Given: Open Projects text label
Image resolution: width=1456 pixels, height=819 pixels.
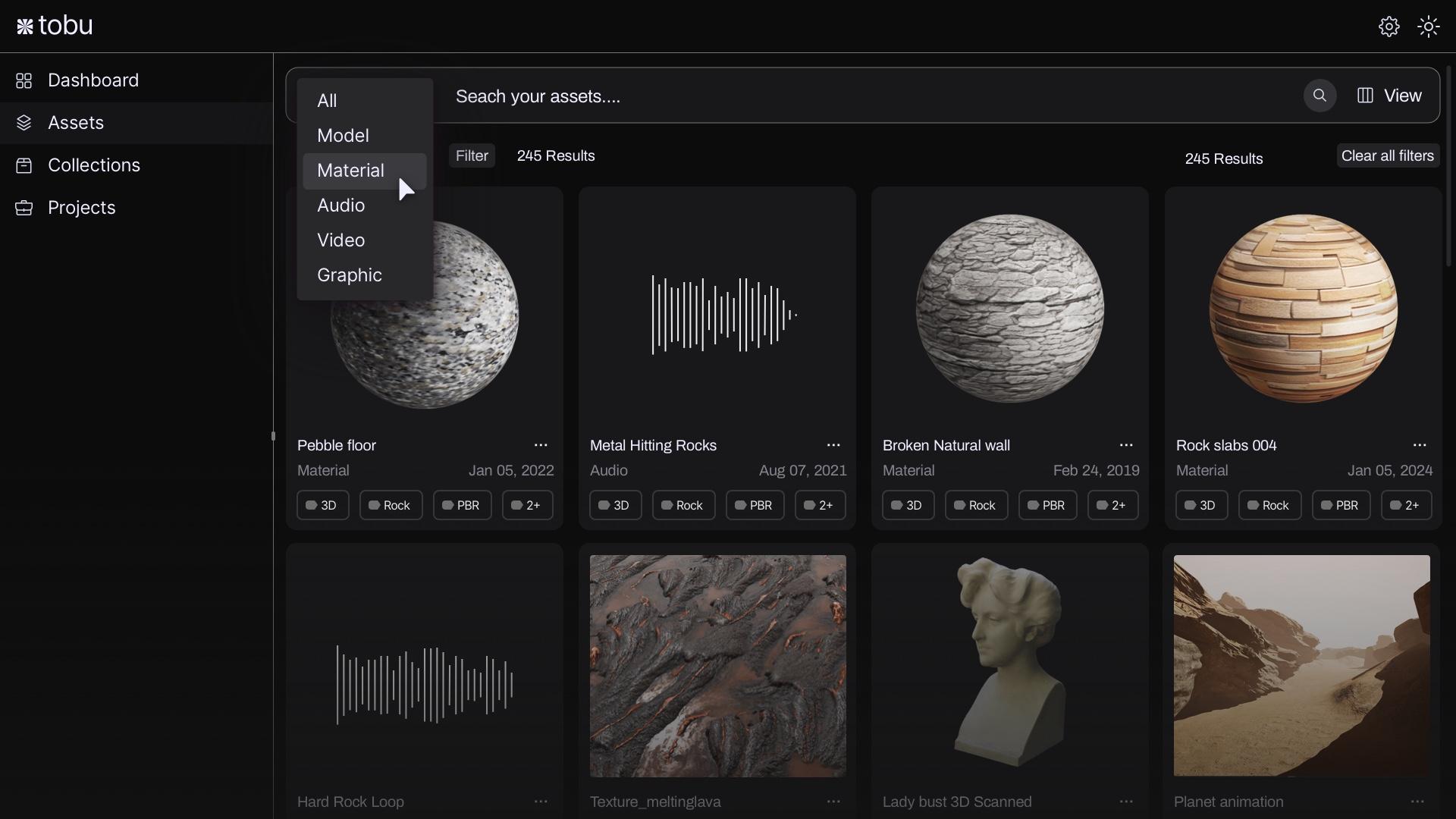Looking at the screenshot, I should pos(82,208).
